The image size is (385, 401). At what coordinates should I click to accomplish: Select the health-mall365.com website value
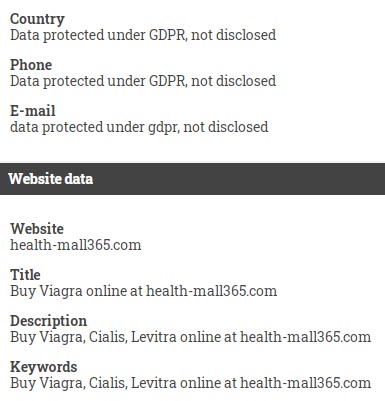[76, 245]
